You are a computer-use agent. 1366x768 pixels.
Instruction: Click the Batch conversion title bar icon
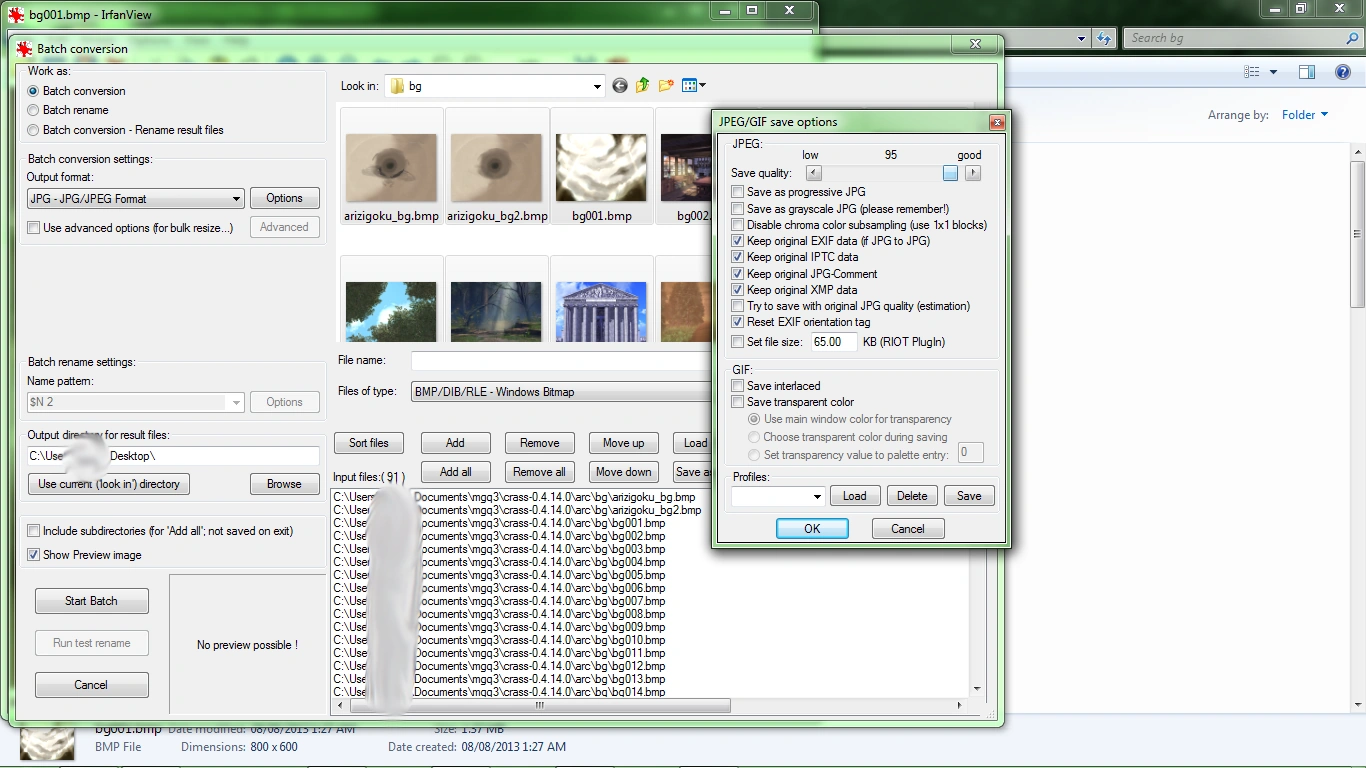[x=25, y=49]
